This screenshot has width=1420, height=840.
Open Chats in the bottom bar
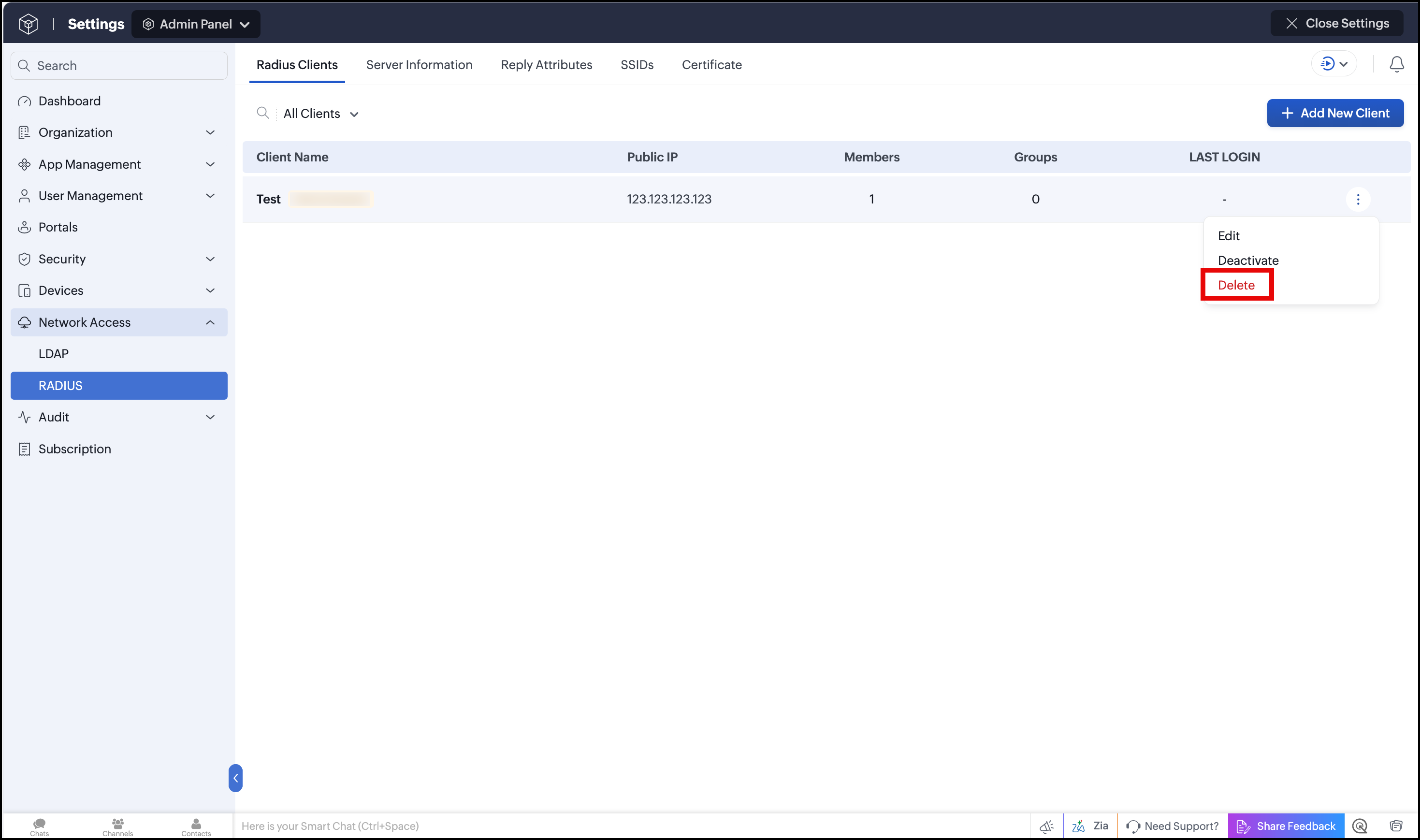coord(39,826)
